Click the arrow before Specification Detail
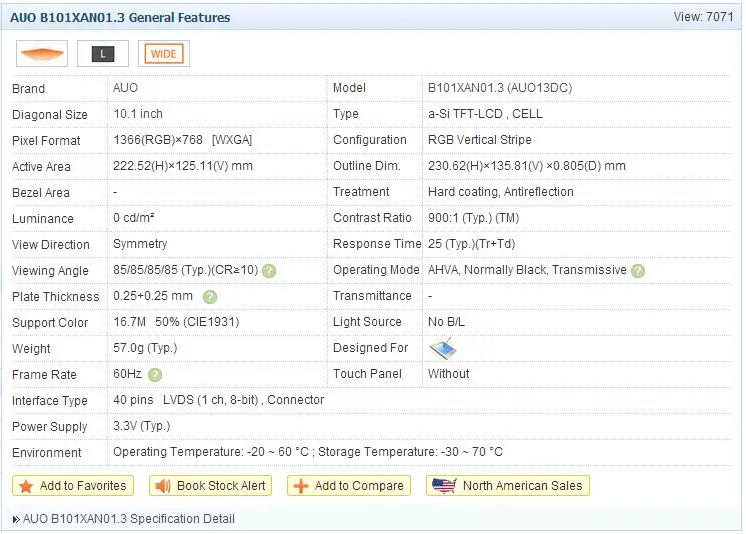This screenshot has width=746, height=534. tap(16, 519)
